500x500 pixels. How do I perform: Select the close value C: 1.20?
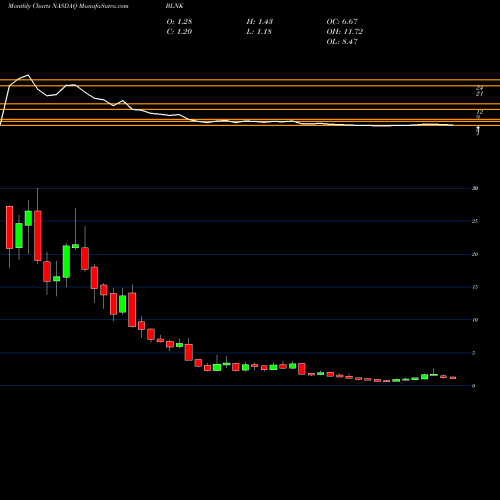179,31
